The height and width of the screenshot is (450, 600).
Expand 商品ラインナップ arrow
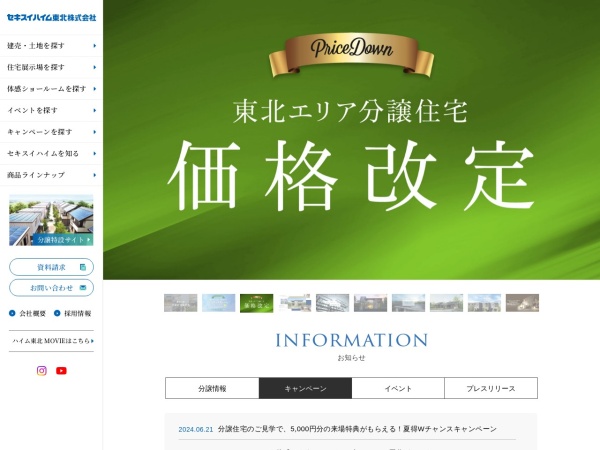(x=95, y=175)
